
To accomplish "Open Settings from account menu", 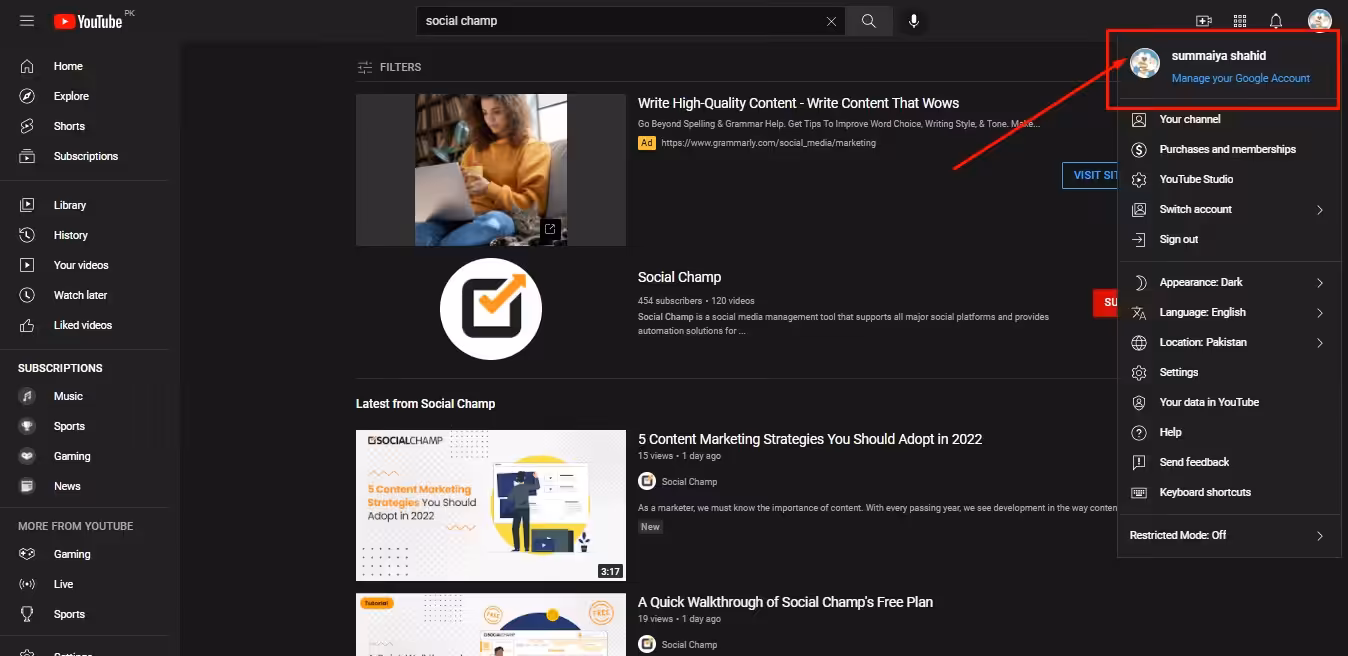I will click(x=1229, y=372).
